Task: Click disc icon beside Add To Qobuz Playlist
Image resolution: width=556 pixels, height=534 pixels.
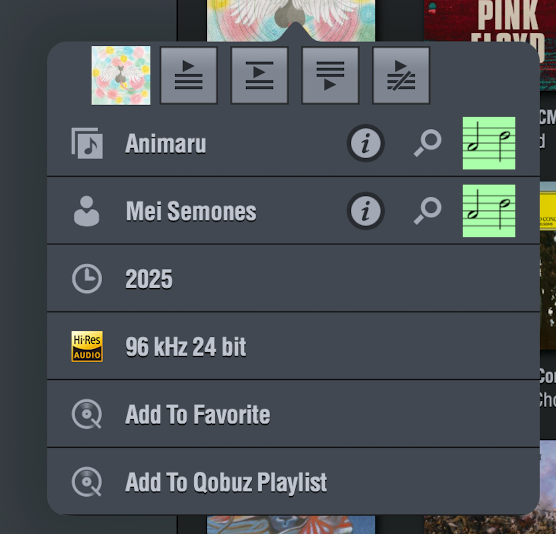Action: (x=87, y=482)
